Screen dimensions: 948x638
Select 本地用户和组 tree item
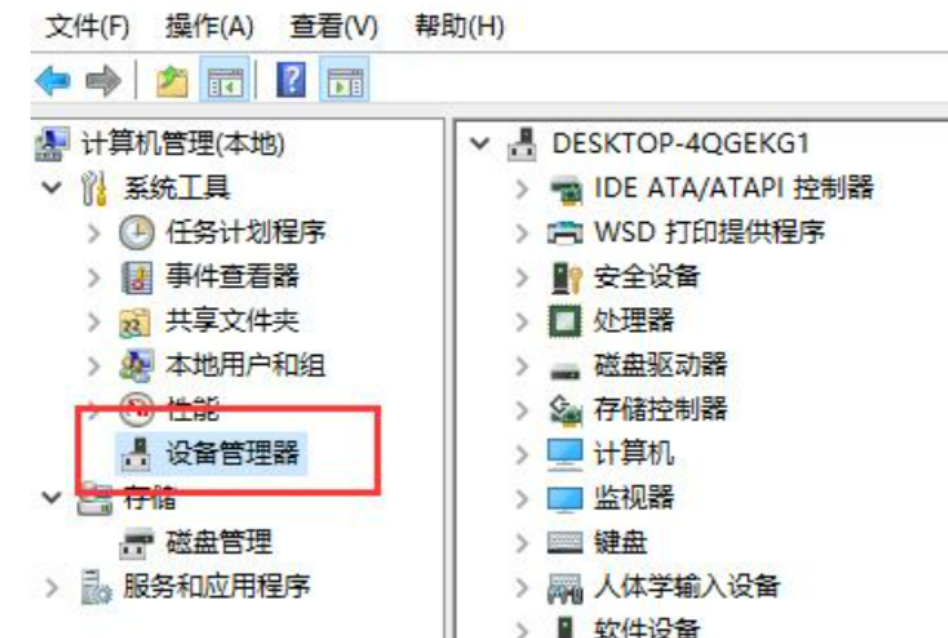point(245,365)
